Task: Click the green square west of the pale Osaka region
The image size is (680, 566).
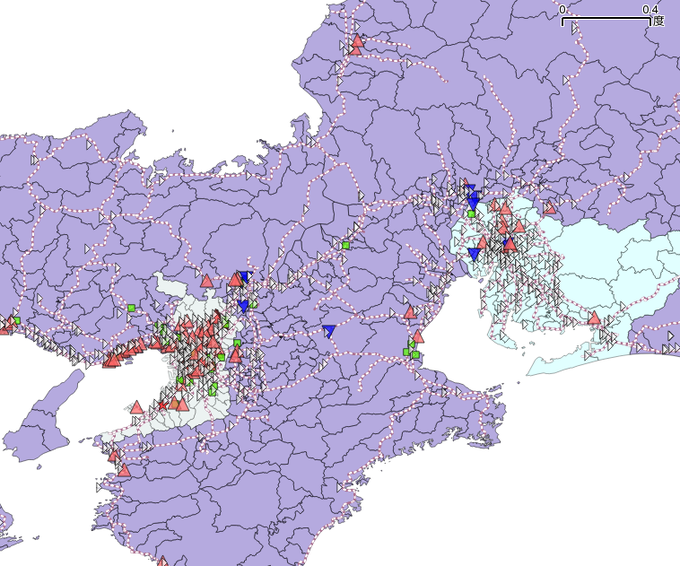Action: 131,308
